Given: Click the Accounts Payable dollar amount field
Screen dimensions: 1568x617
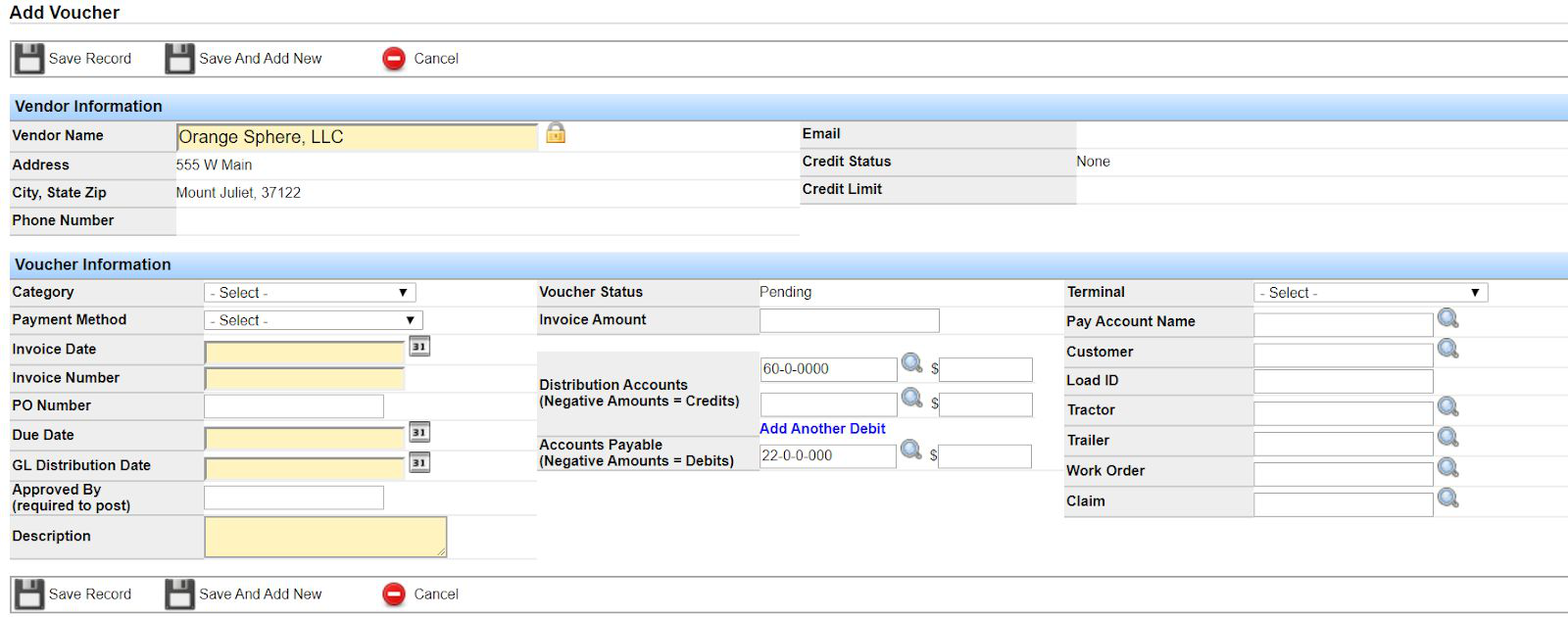Looking at the screenshot, I should [x=985, y=456].
